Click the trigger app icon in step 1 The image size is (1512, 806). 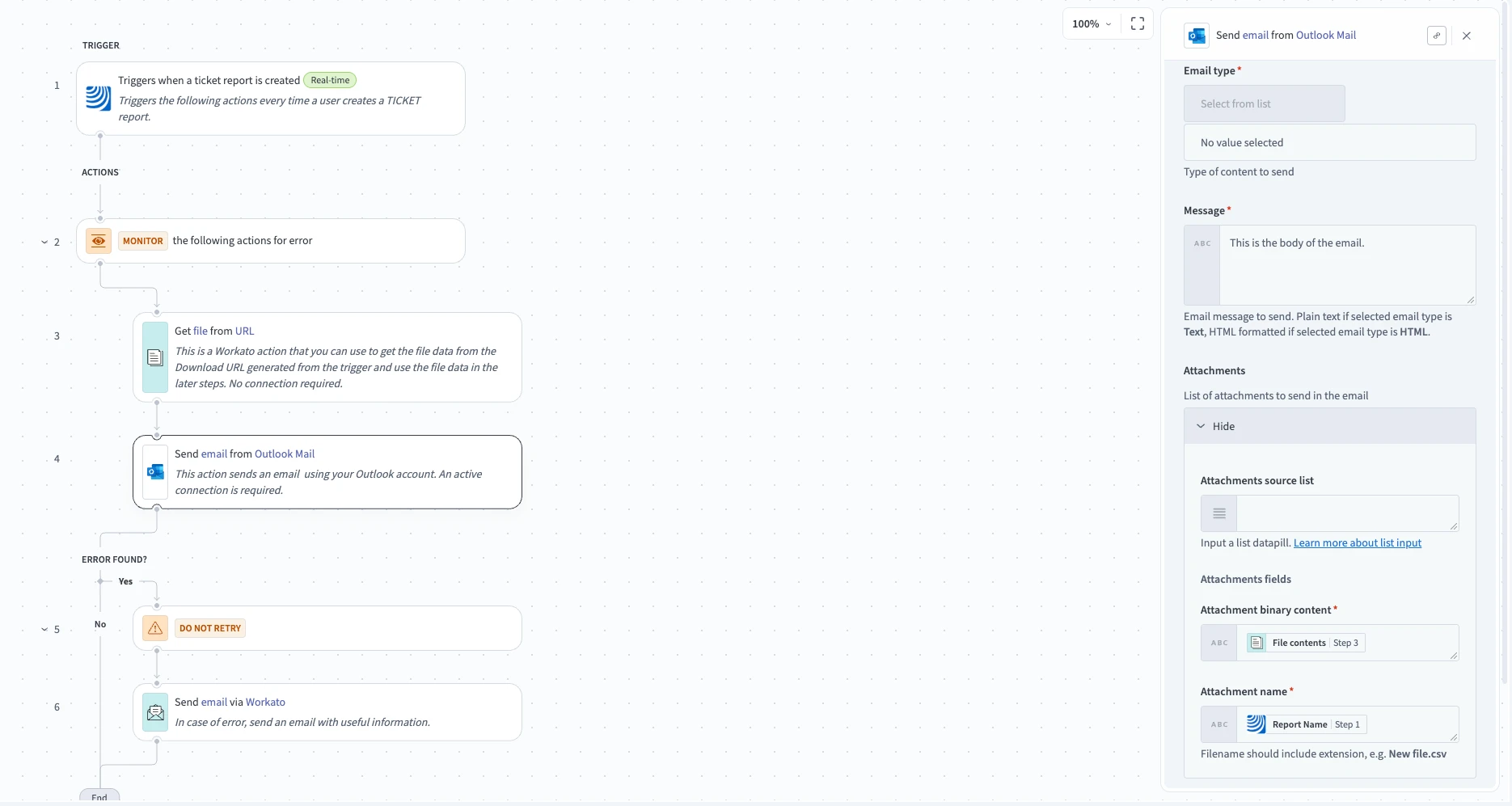point(99,99)
